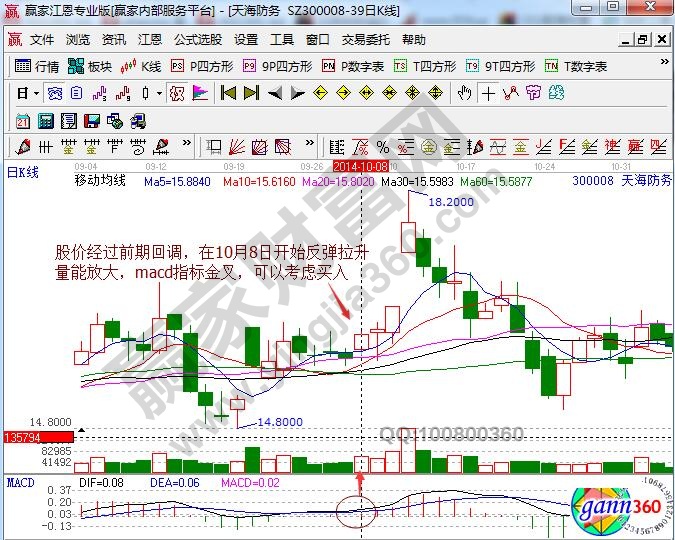Click the MACD indicator label
Image resolution: width=675 pixels, height=540 pixels.
pos(20,483)
